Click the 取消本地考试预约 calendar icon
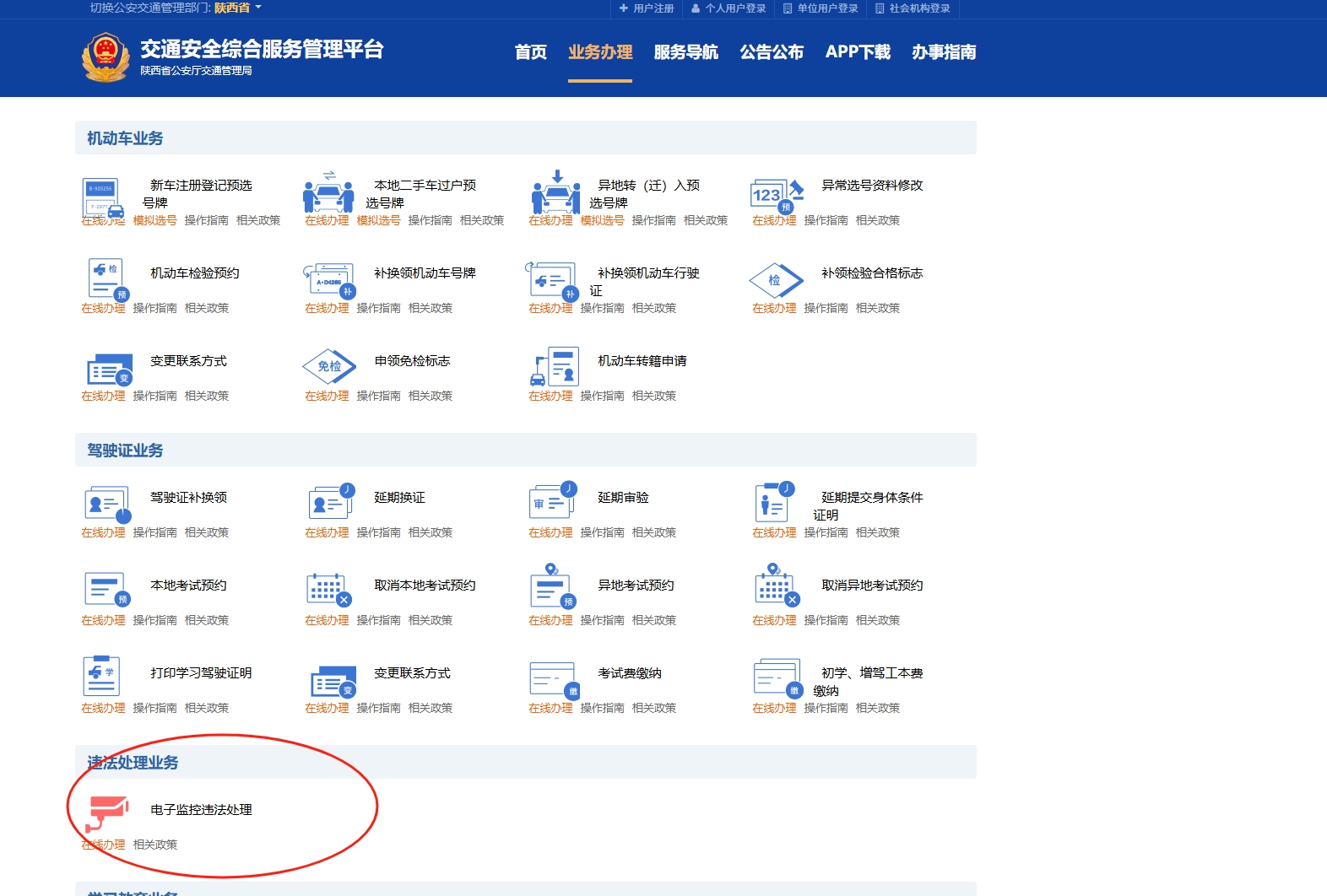The image size is (1327, 896). pos(328,590)
